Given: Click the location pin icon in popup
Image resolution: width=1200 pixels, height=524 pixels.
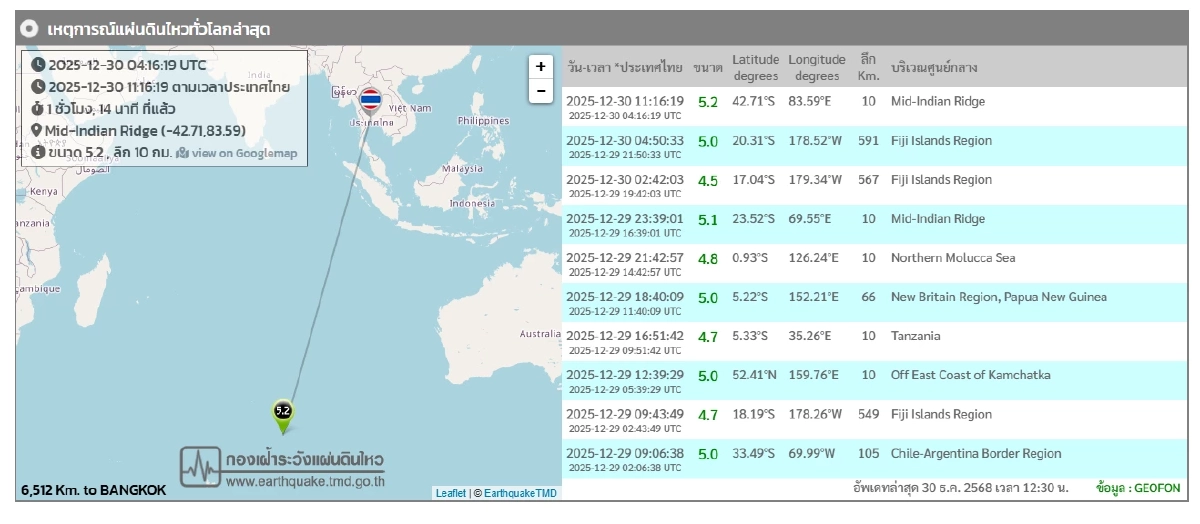Looking at the screenshot, I should click(37, 130).
